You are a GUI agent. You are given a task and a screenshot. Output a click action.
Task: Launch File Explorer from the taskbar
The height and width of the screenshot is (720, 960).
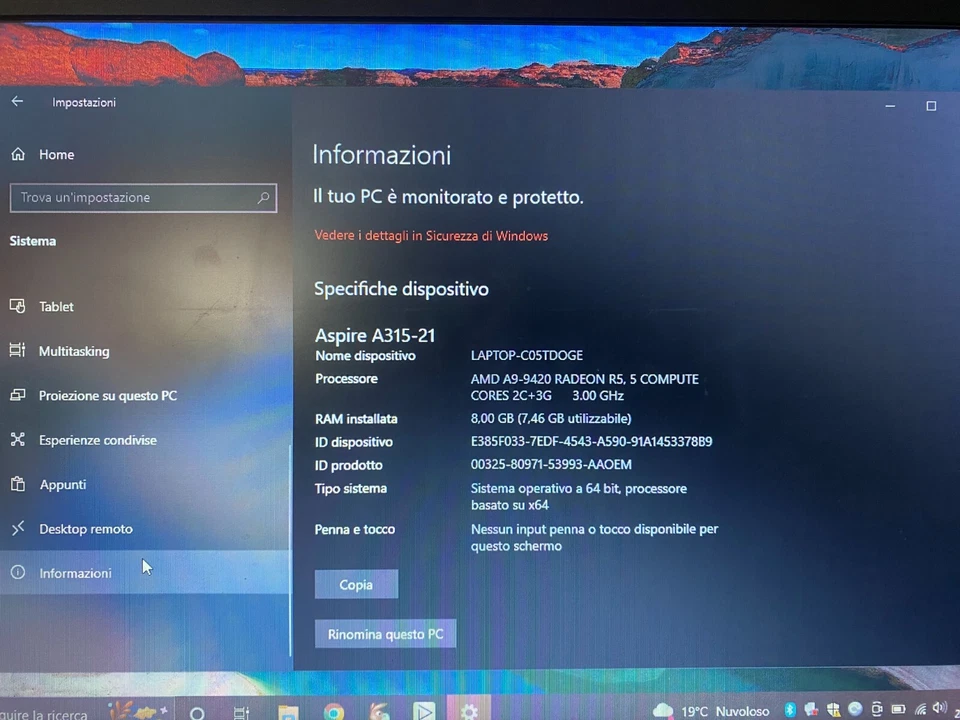(288, 711)
